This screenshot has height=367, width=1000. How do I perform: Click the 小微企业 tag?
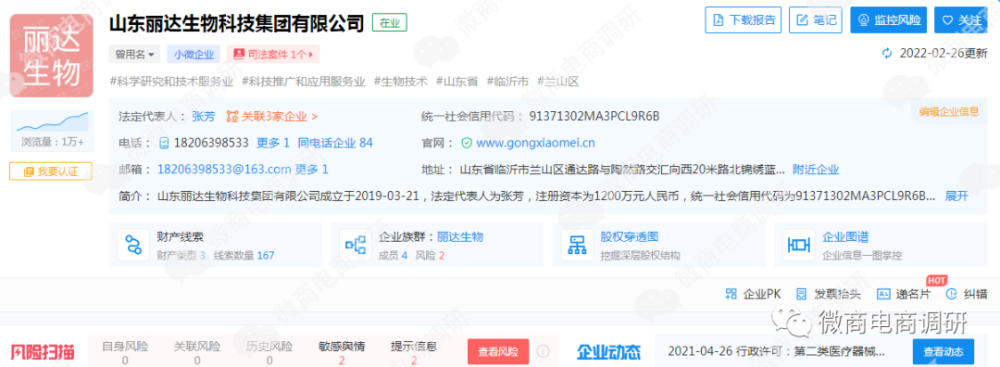pyautogui.click(x=194, y=54)
